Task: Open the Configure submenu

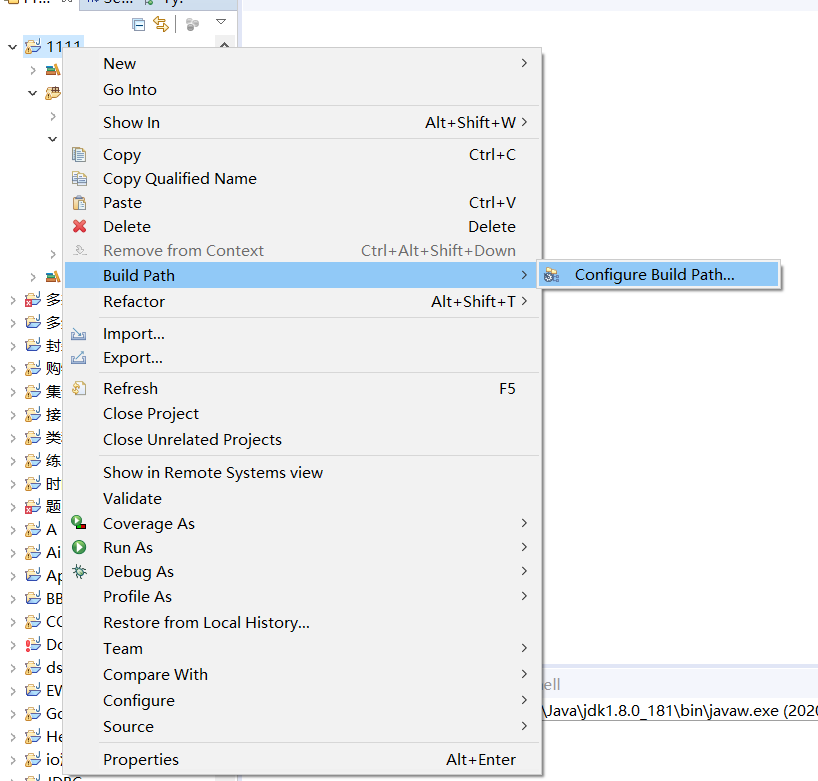Action: pyautogui.click(x=303, y=701)
